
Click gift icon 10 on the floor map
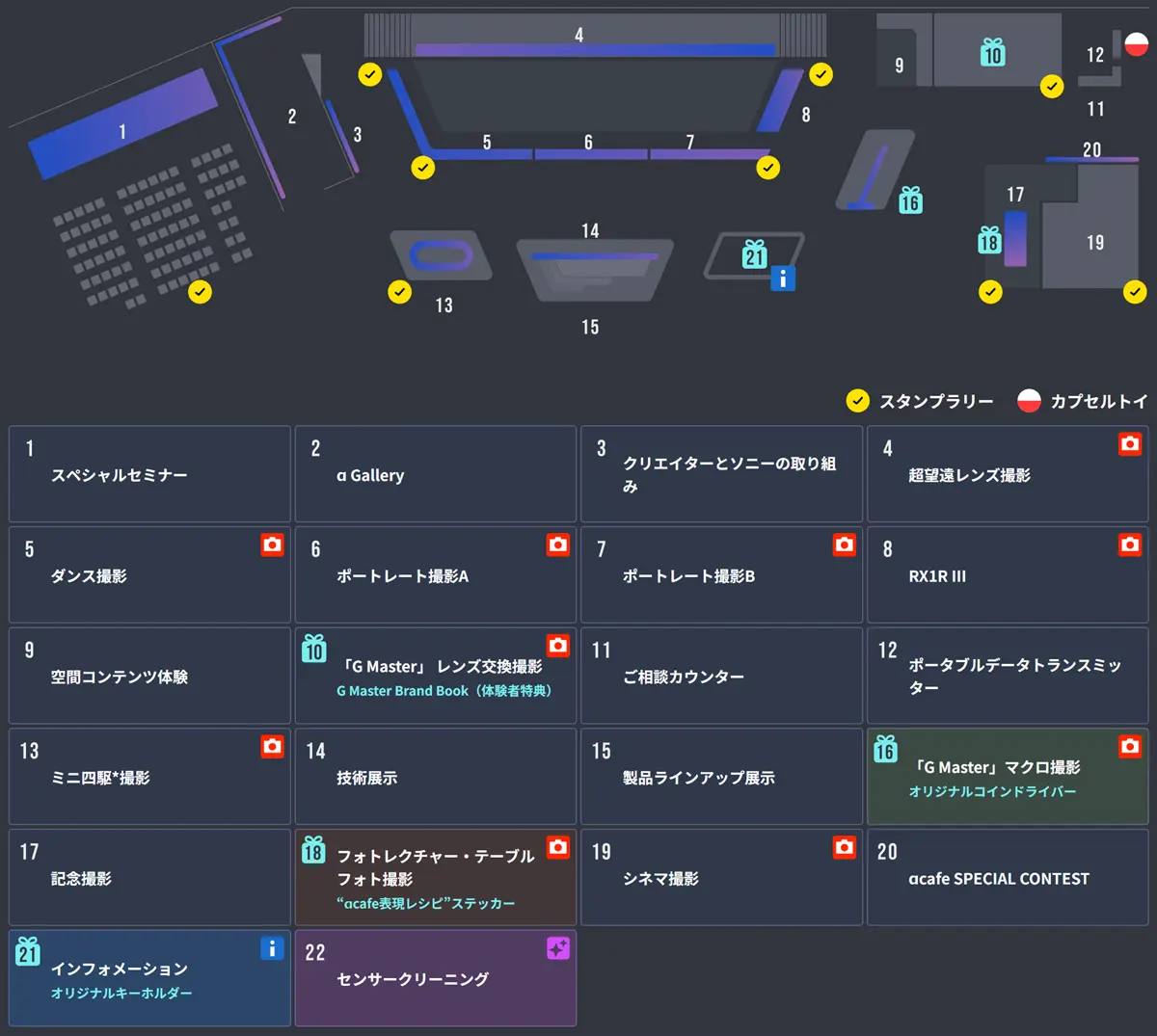tap(993, 52)
